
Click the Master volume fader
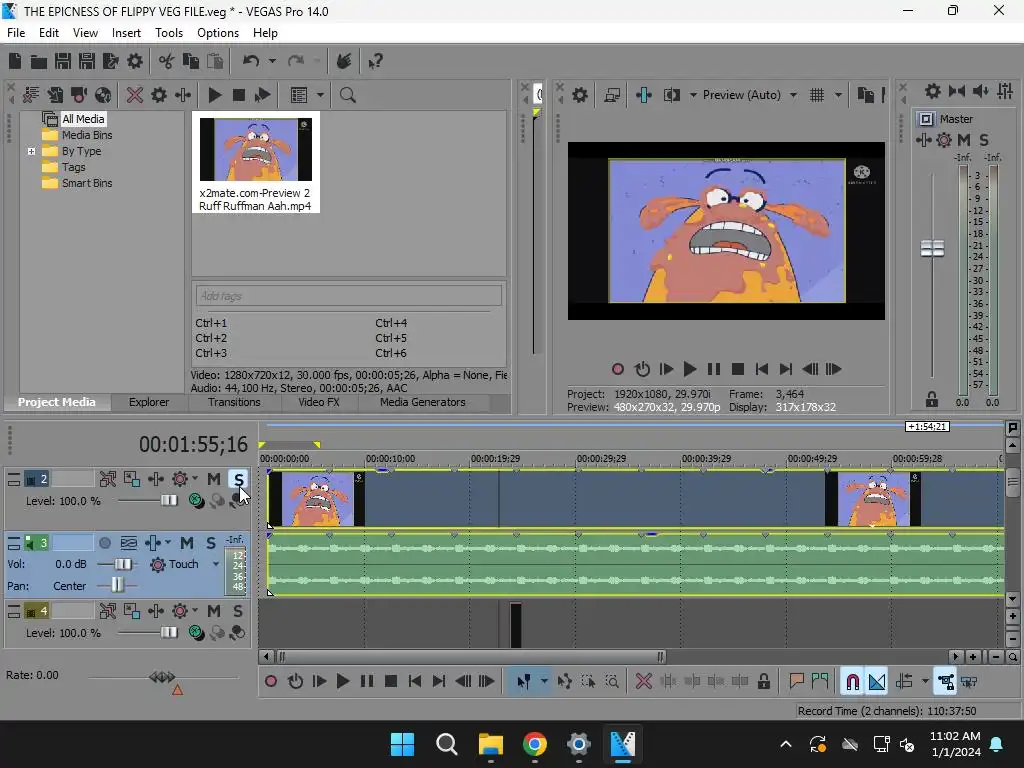tap(932, 249)
